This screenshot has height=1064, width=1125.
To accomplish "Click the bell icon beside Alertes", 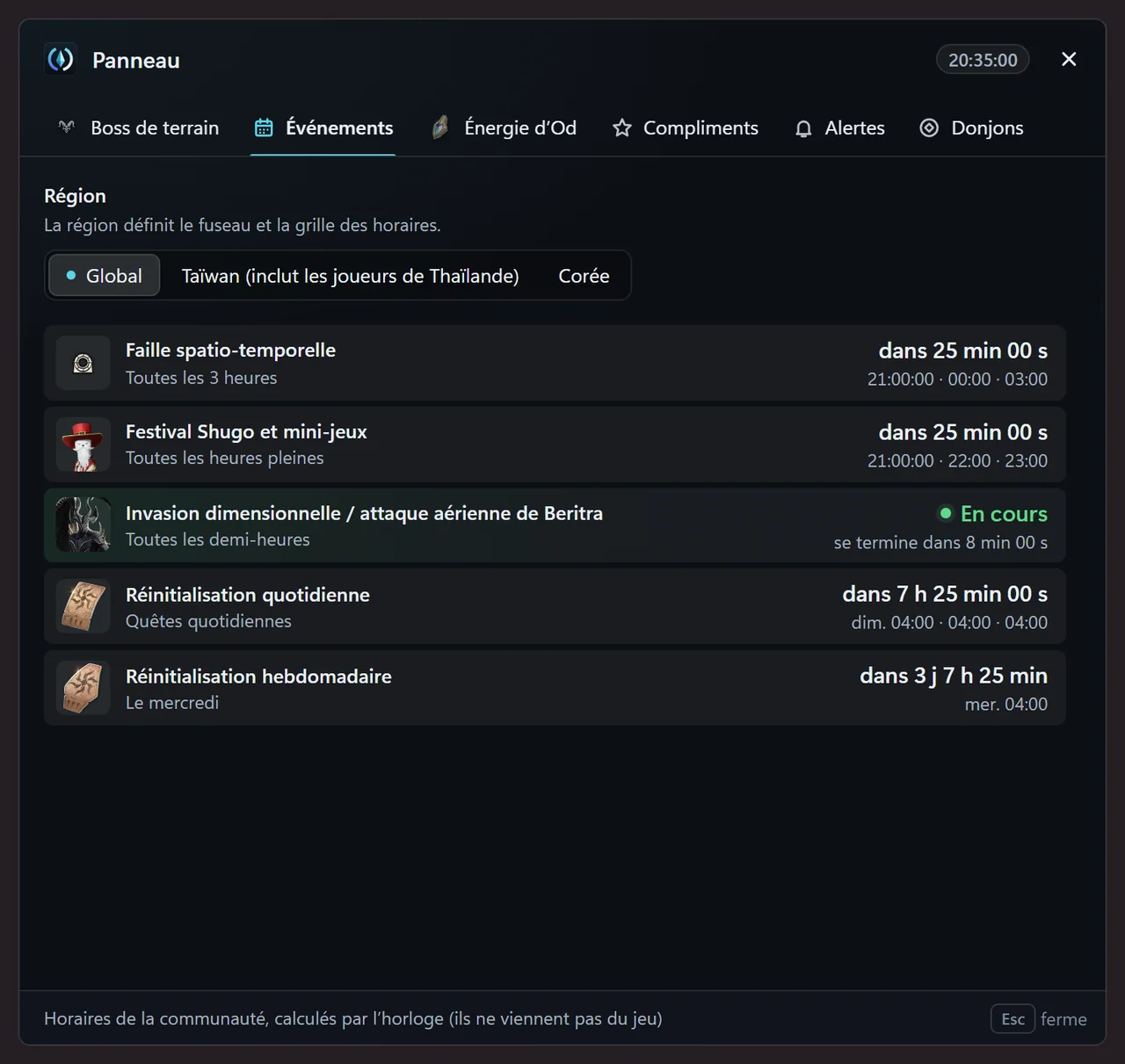I will click(803, 128).
